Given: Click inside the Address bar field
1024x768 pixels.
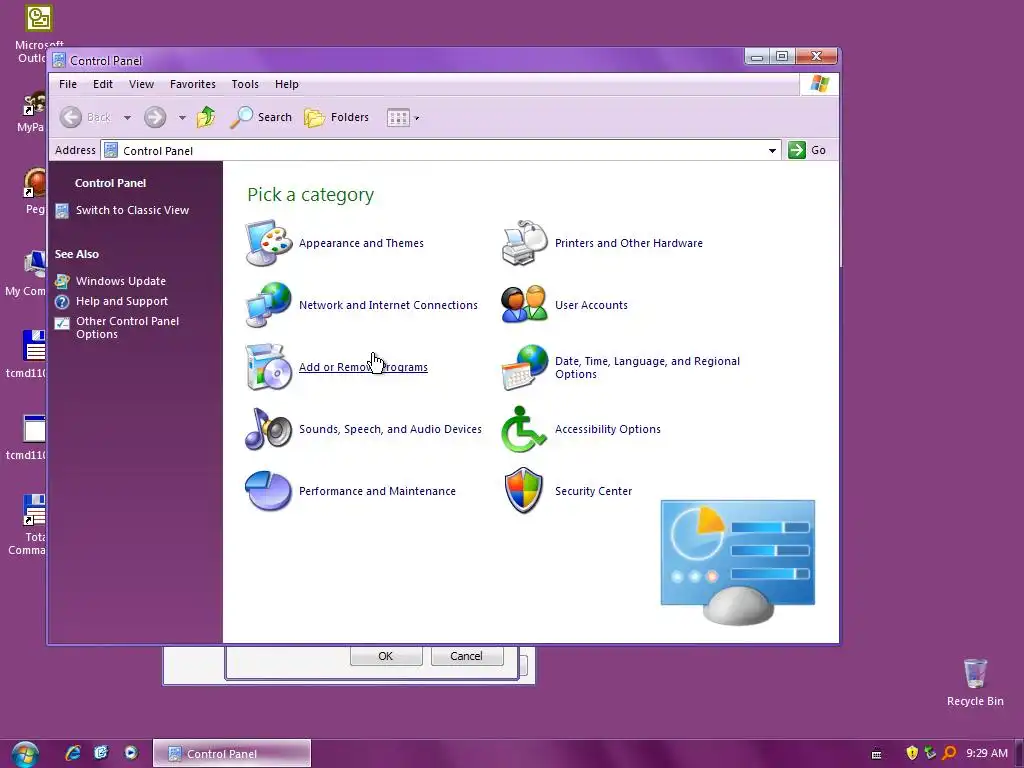Looking at the screenshot, I should coord(440,150).
